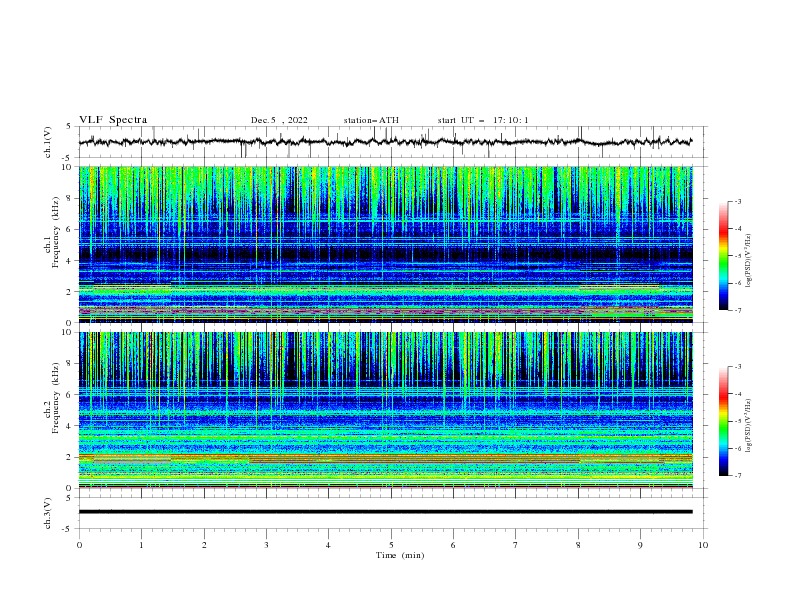Click time axis tick label "9"

pyautogui.click(x=640, y=545)
